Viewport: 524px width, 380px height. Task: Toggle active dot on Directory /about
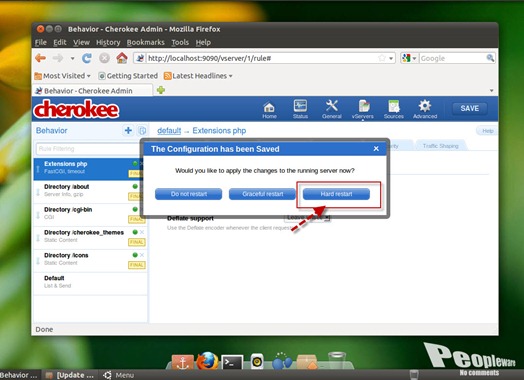pos(135,186)
